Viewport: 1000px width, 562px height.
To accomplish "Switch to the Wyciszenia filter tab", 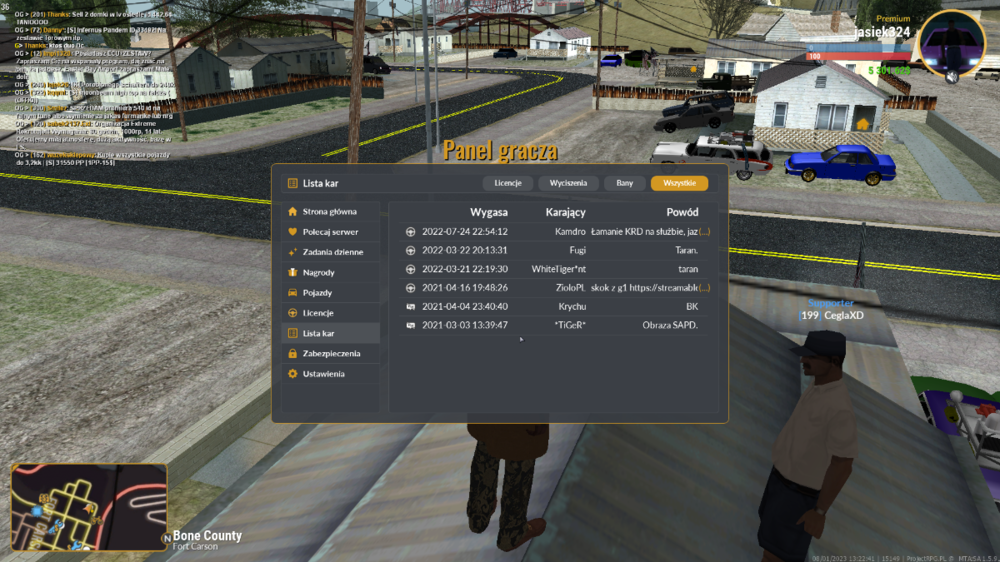I will coord(568,183).
